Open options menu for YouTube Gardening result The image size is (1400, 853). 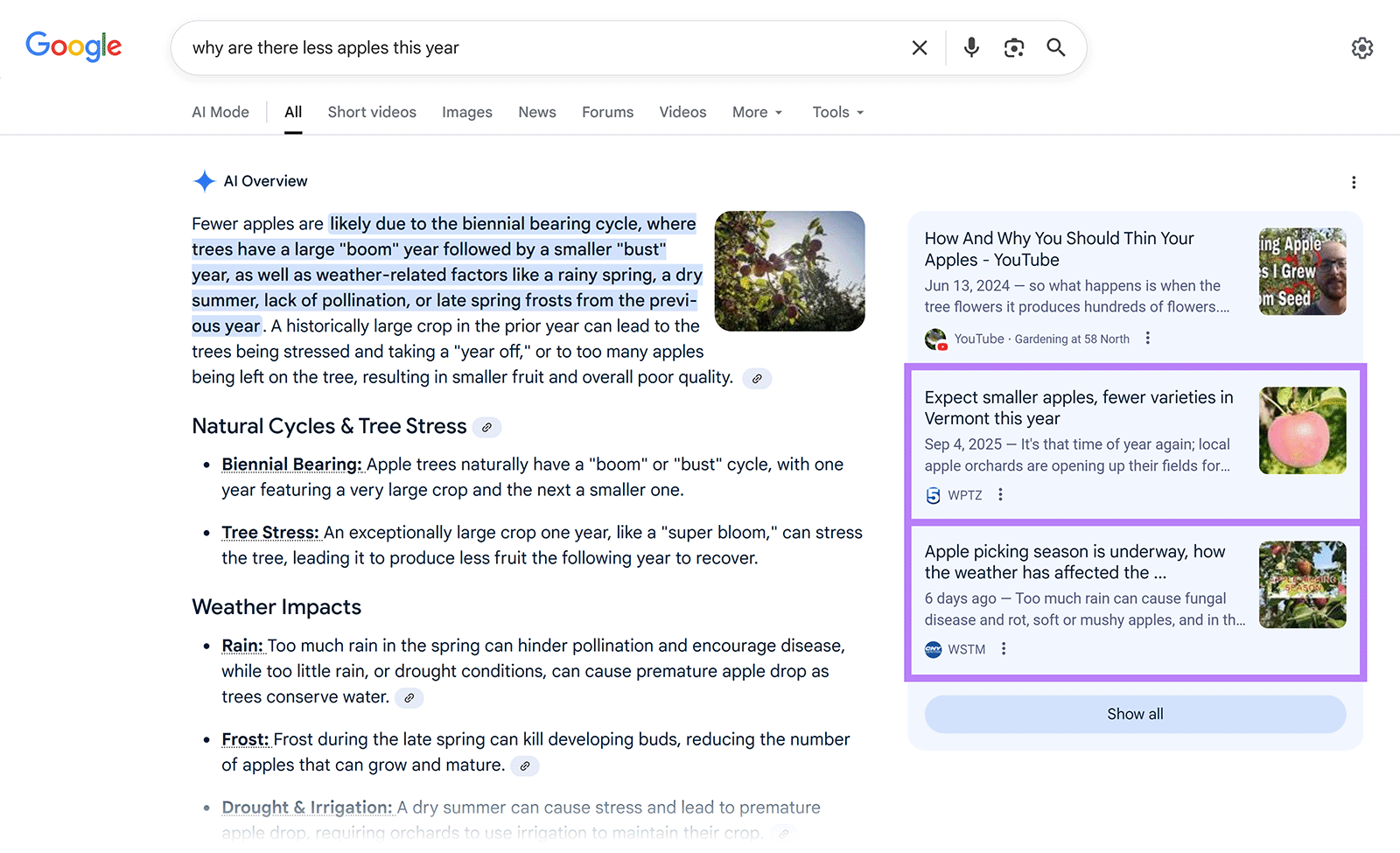point(1148,339)
